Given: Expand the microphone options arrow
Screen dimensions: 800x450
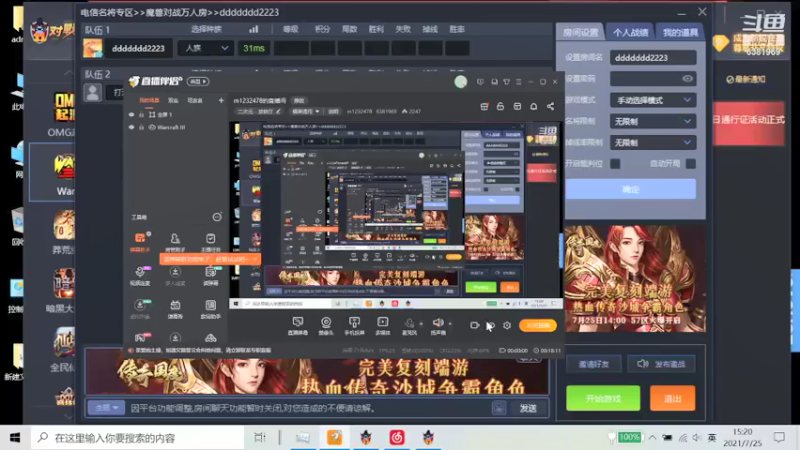Looking at the screenshot, I should click(x=421, y=323).
